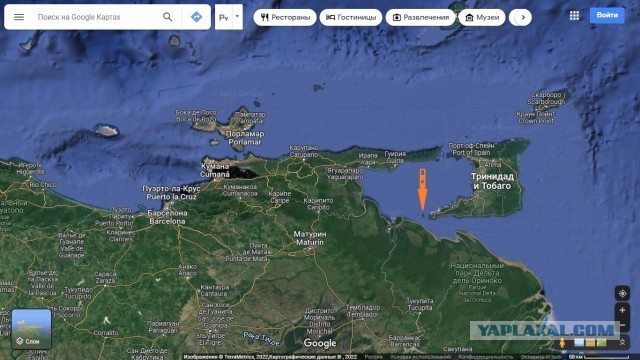Open the Конфиденциальность footer link
The image size is (640, 360).
485,357
